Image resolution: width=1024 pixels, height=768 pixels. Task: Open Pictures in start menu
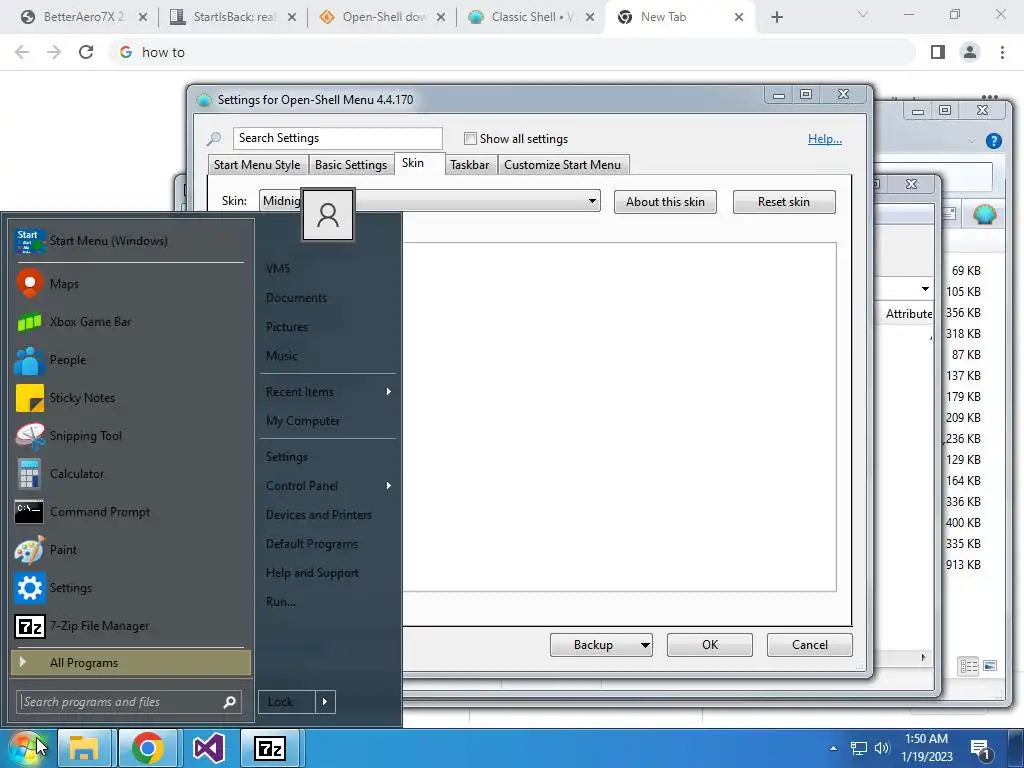point(287,327)
